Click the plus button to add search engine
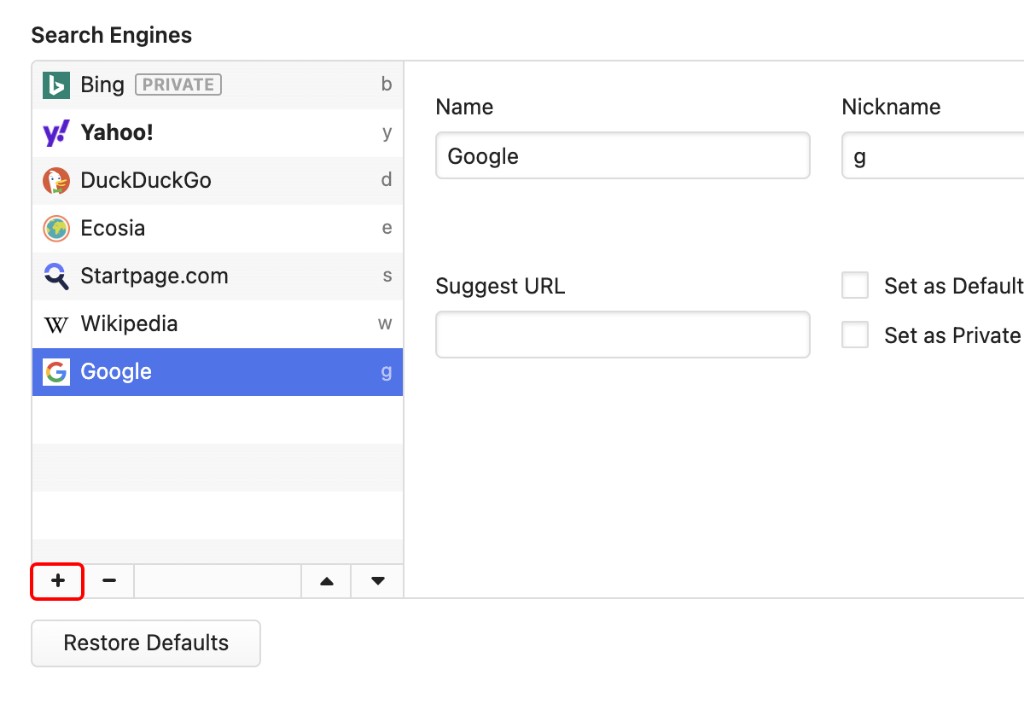 point(57,581)
